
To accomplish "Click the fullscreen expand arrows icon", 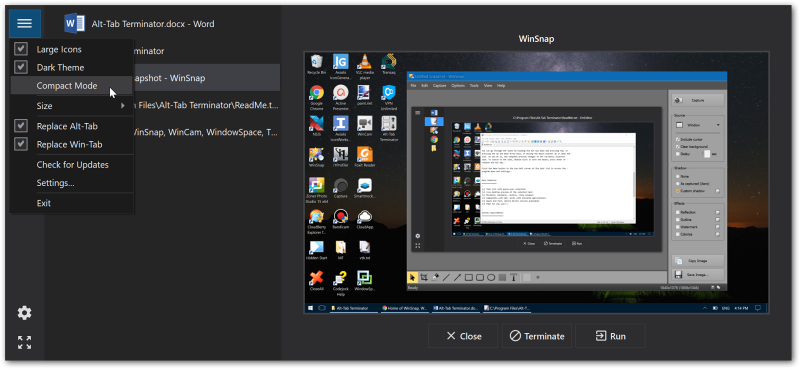I will tap(24, 342).
